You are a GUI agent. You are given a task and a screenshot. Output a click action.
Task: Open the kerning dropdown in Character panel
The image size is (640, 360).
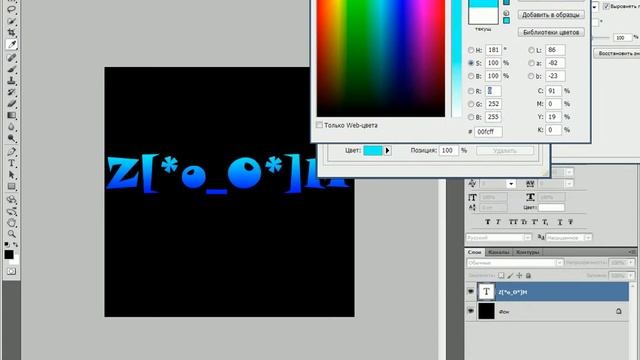(x=511, y=184)
